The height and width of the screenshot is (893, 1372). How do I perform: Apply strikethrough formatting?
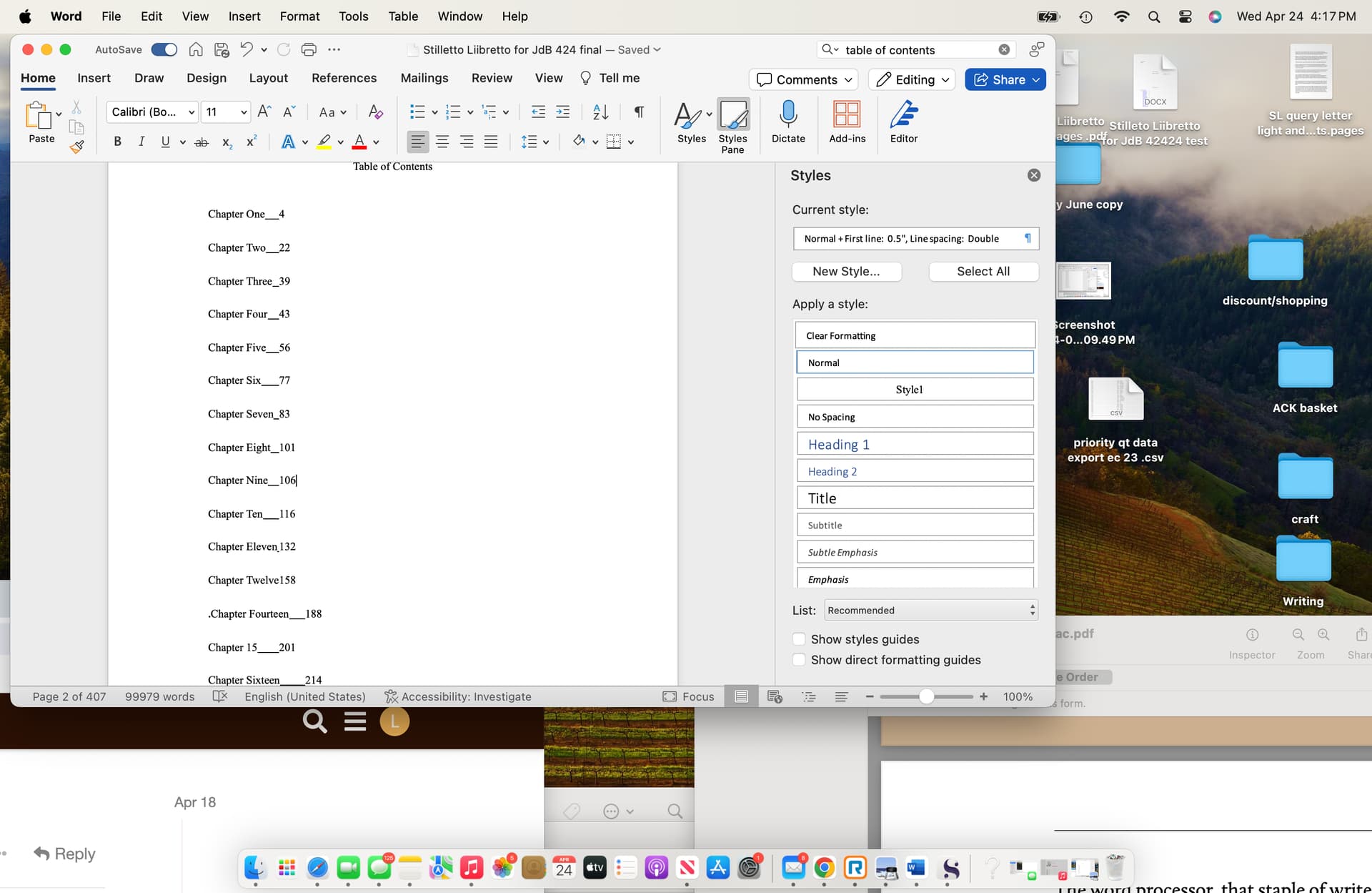tap(202, 142)
